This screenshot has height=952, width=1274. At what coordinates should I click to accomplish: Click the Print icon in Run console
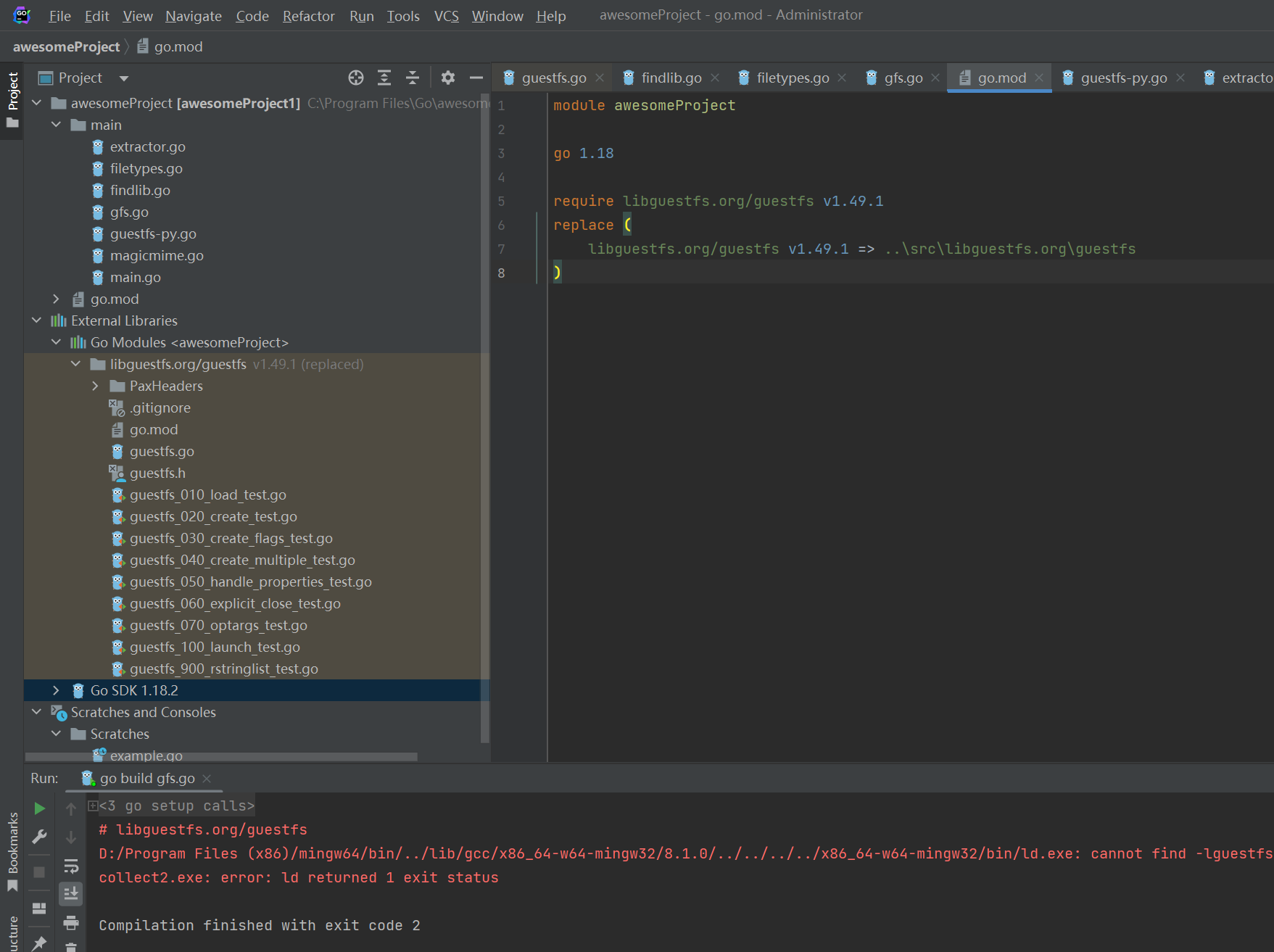click(71, 922)
